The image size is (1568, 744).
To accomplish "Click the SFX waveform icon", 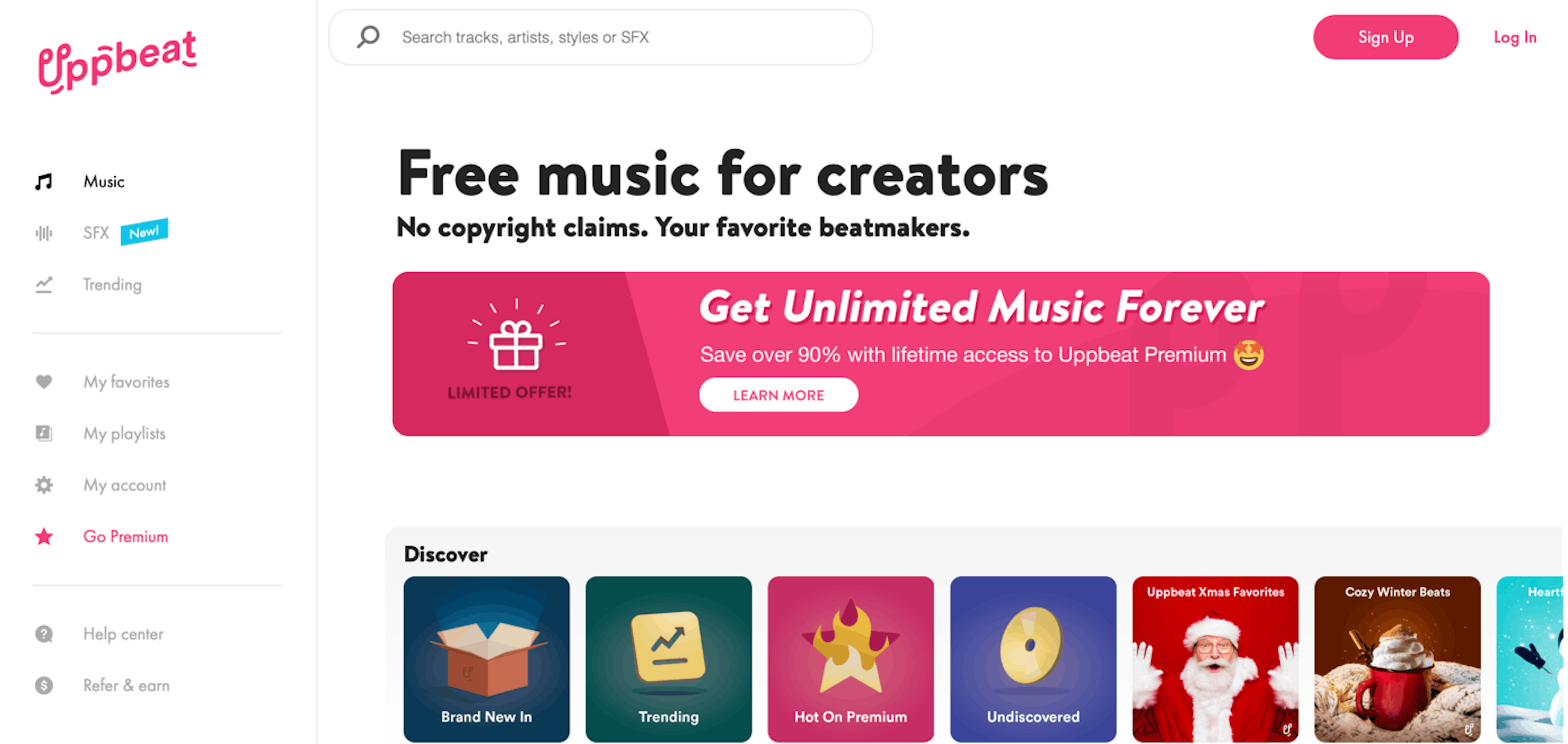I will 44,233.
